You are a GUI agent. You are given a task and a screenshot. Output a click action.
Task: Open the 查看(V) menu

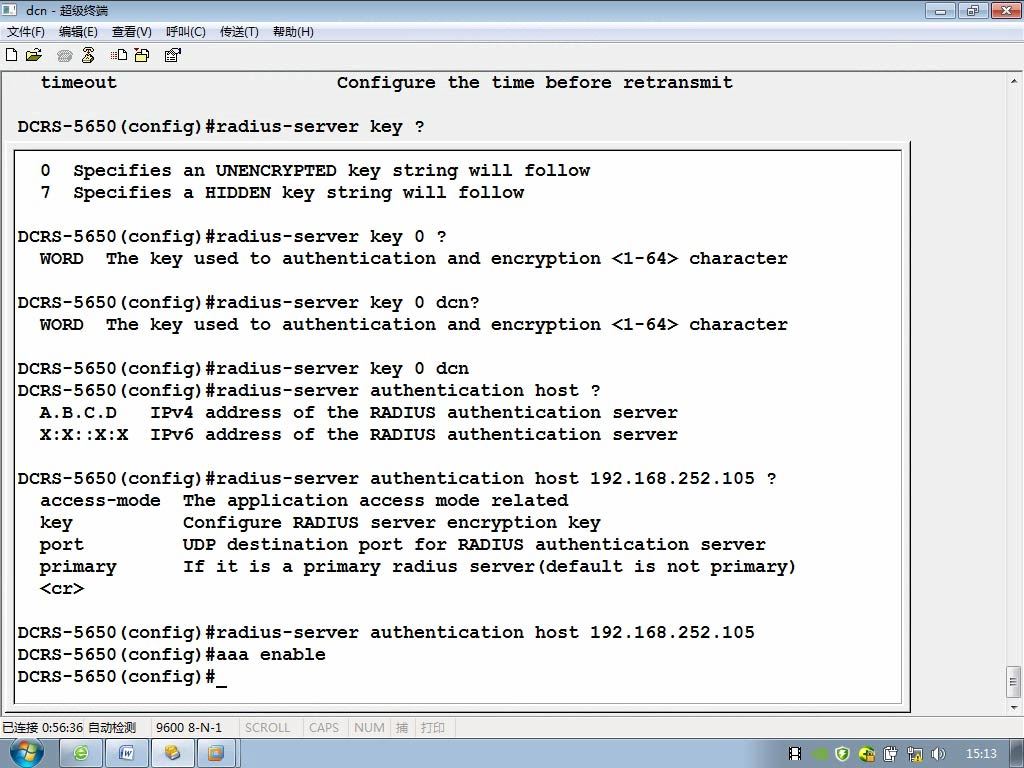coord(131,31)
